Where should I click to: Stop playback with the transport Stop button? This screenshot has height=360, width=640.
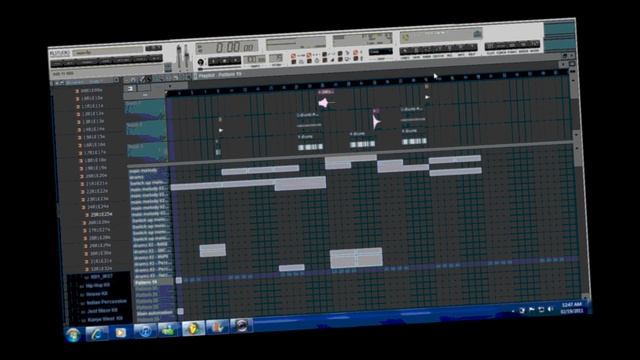(x=224, y=61)
